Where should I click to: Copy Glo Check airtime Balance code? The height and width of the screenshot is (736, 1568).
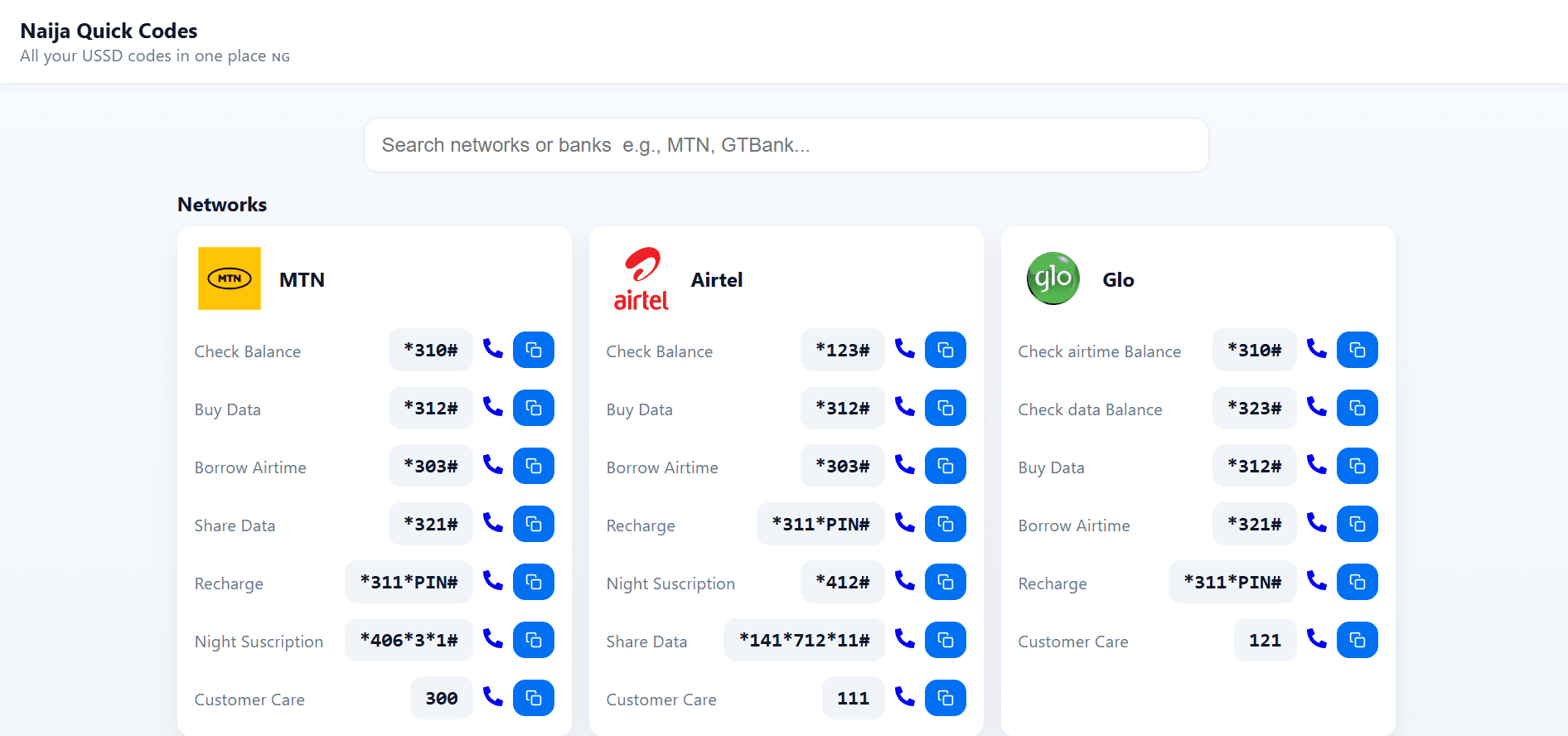(x=1357, y=350)
